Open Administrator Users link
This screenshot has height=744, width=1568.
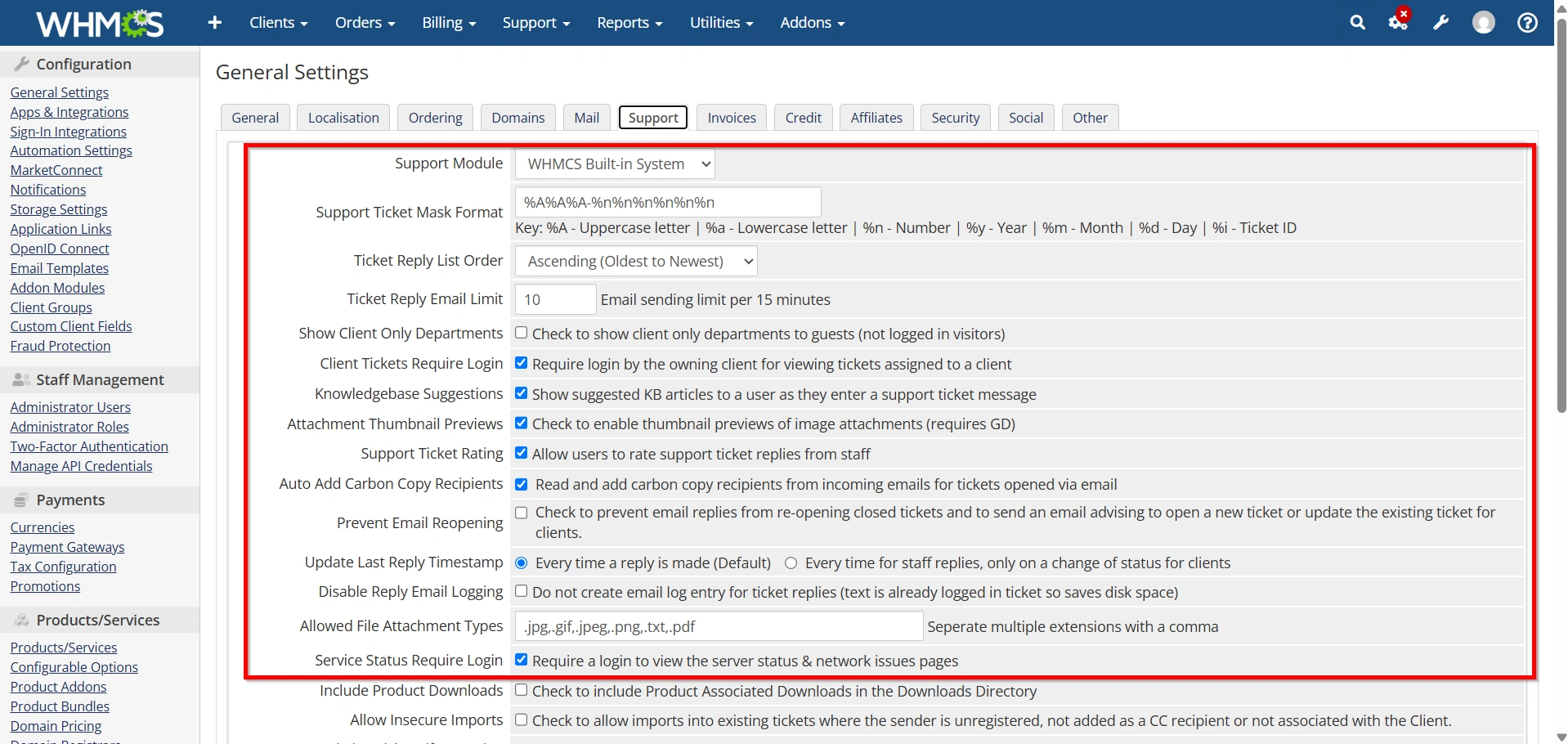pyautogui.click(x=70, y=407)
